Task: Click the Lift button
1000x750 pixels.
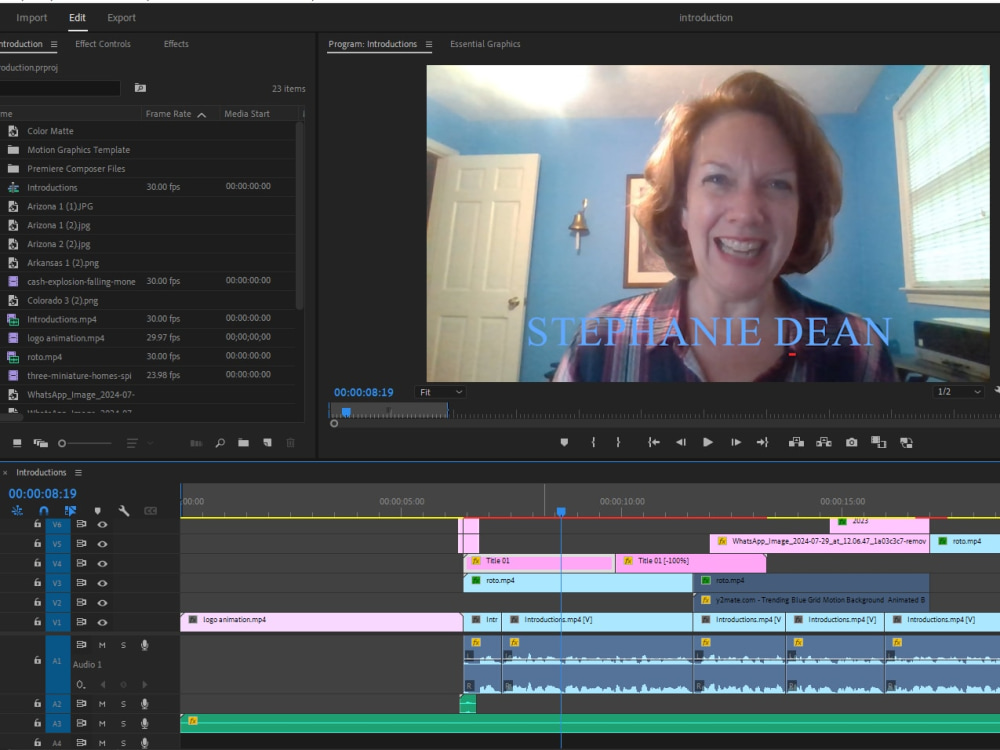Action: pyautogui.click(x=796, y=442)
